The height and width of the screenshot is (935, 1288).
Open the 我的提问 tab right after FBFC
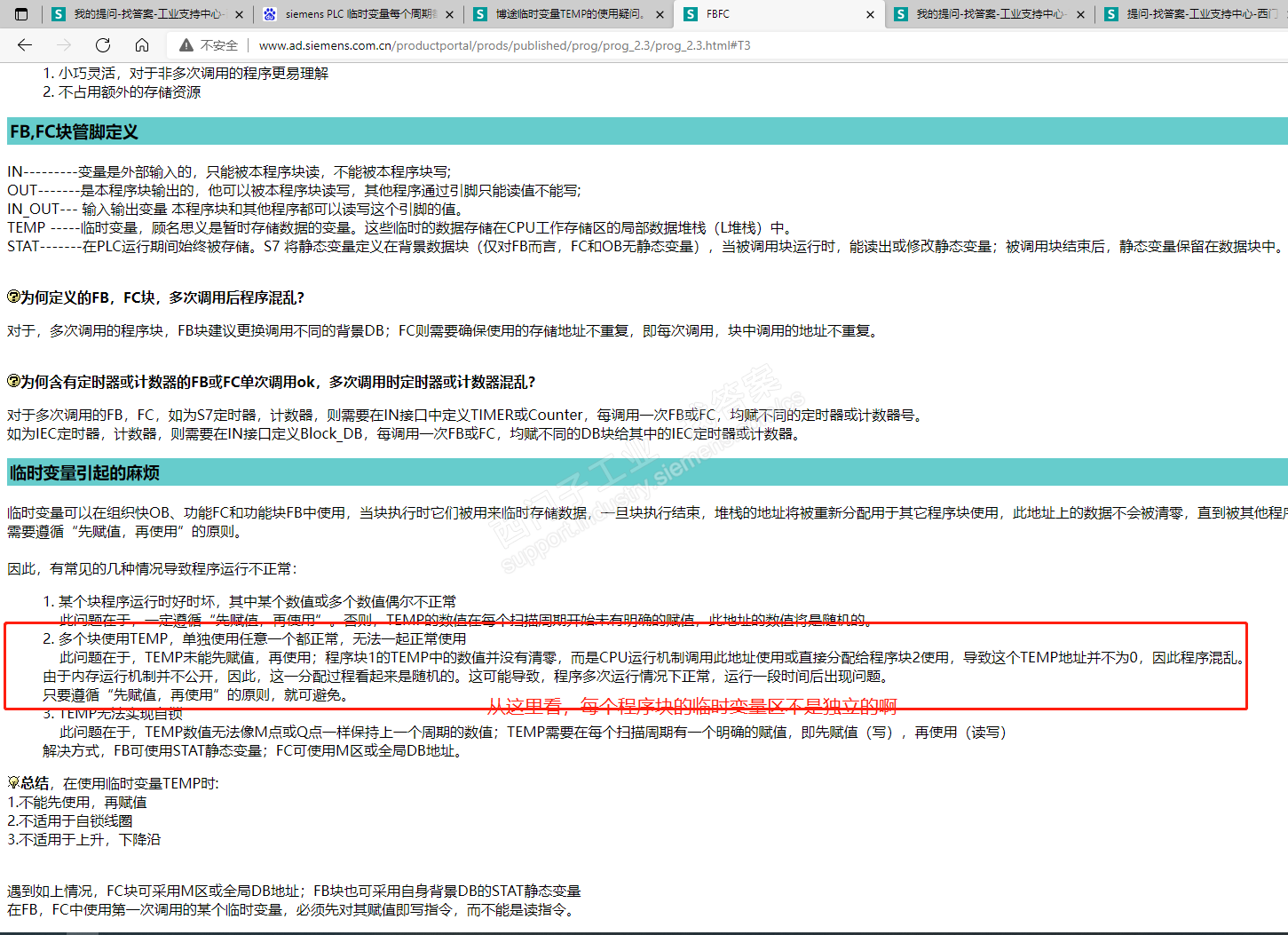[x=990, y=14]
